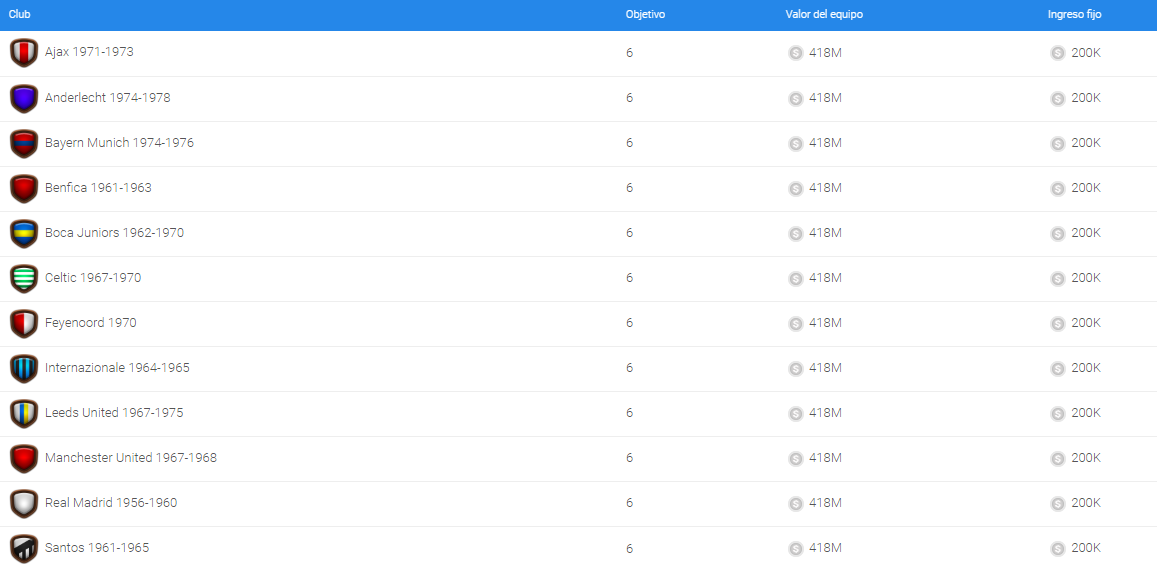Click the fixed income coin icon in Ajax row
This screenshot has height=570, width=1157.
1058,53
